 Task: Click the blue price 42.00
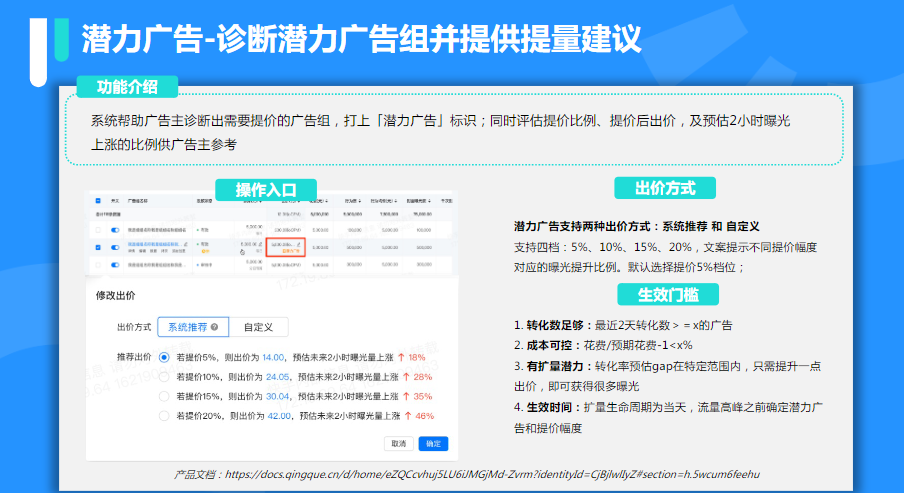(x=279, y=416)
